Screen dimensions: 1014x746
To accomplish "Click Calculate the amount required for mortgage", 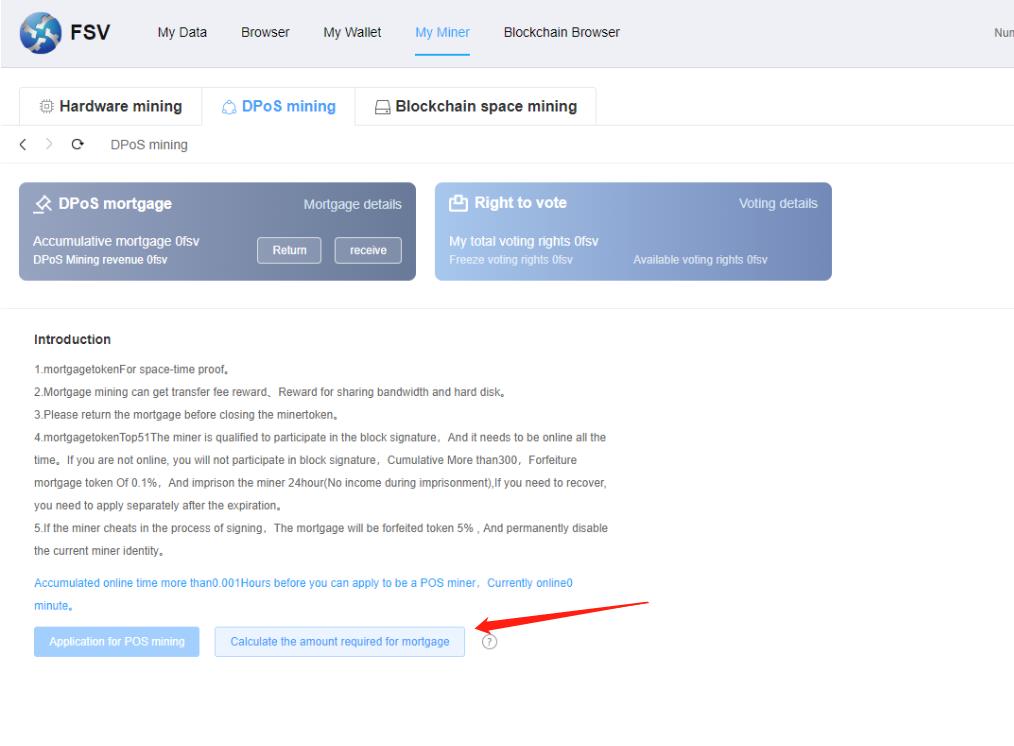I will (340, 642).
